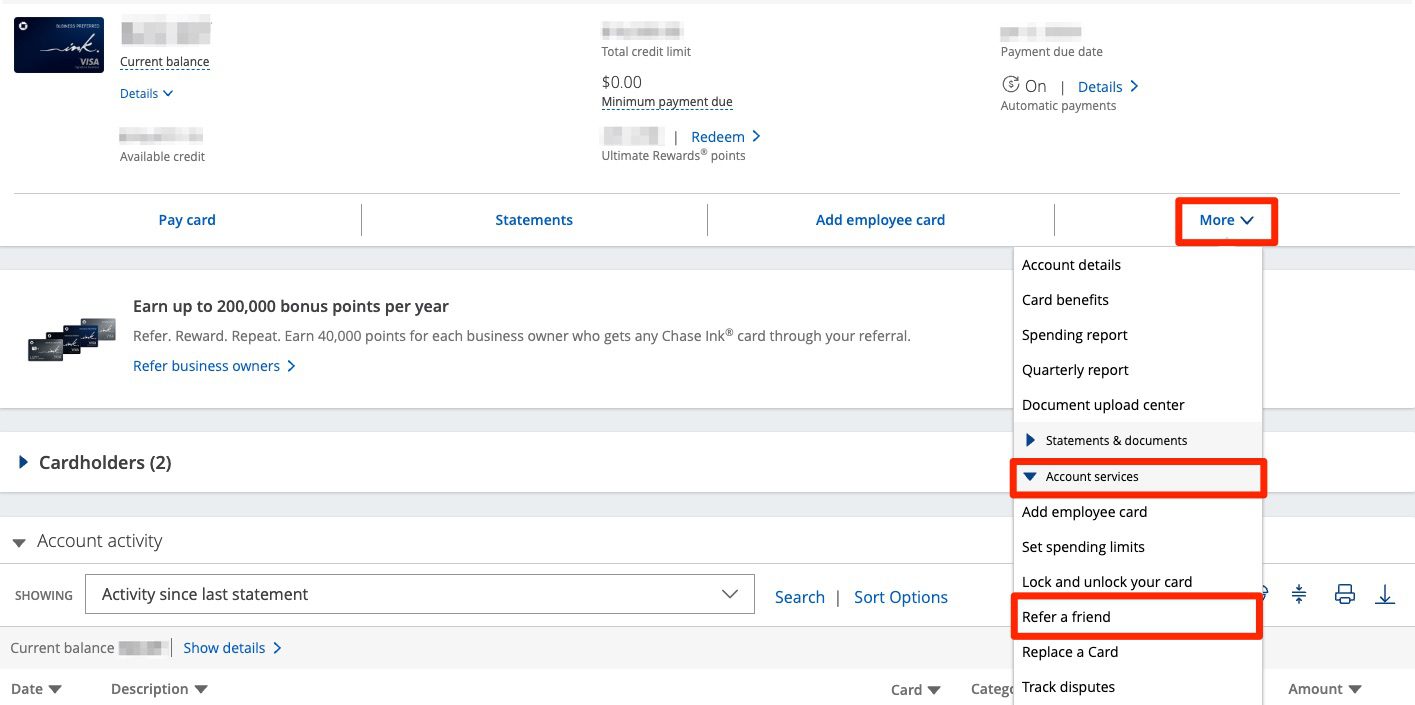The width and height of the screenshot is (1415, 705).
Task: Click the Ink Business Preferred card image
Action: (x=58, y=46)
